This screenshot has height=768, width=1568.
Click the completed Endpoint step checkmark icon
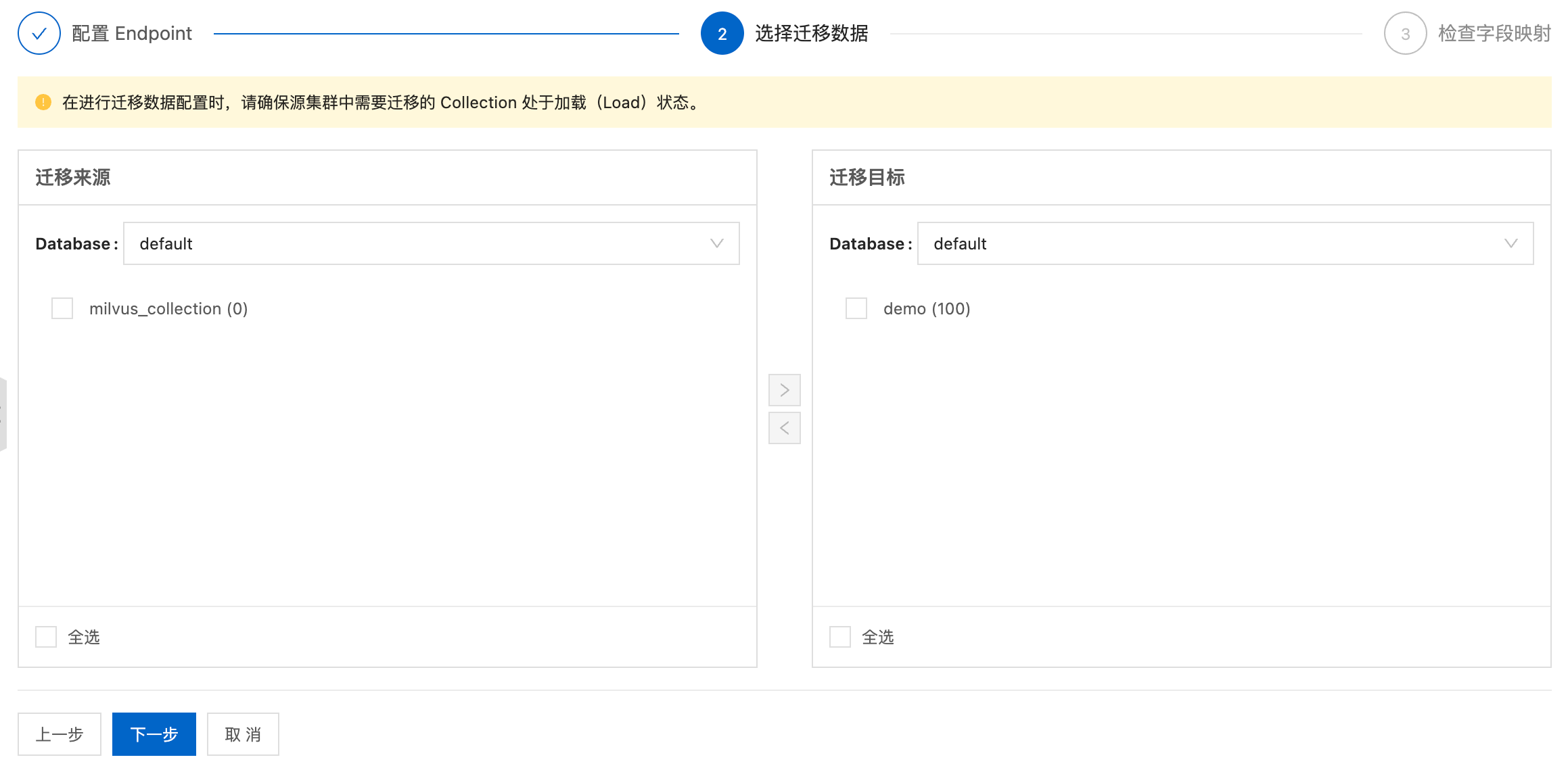coord(39,33)
